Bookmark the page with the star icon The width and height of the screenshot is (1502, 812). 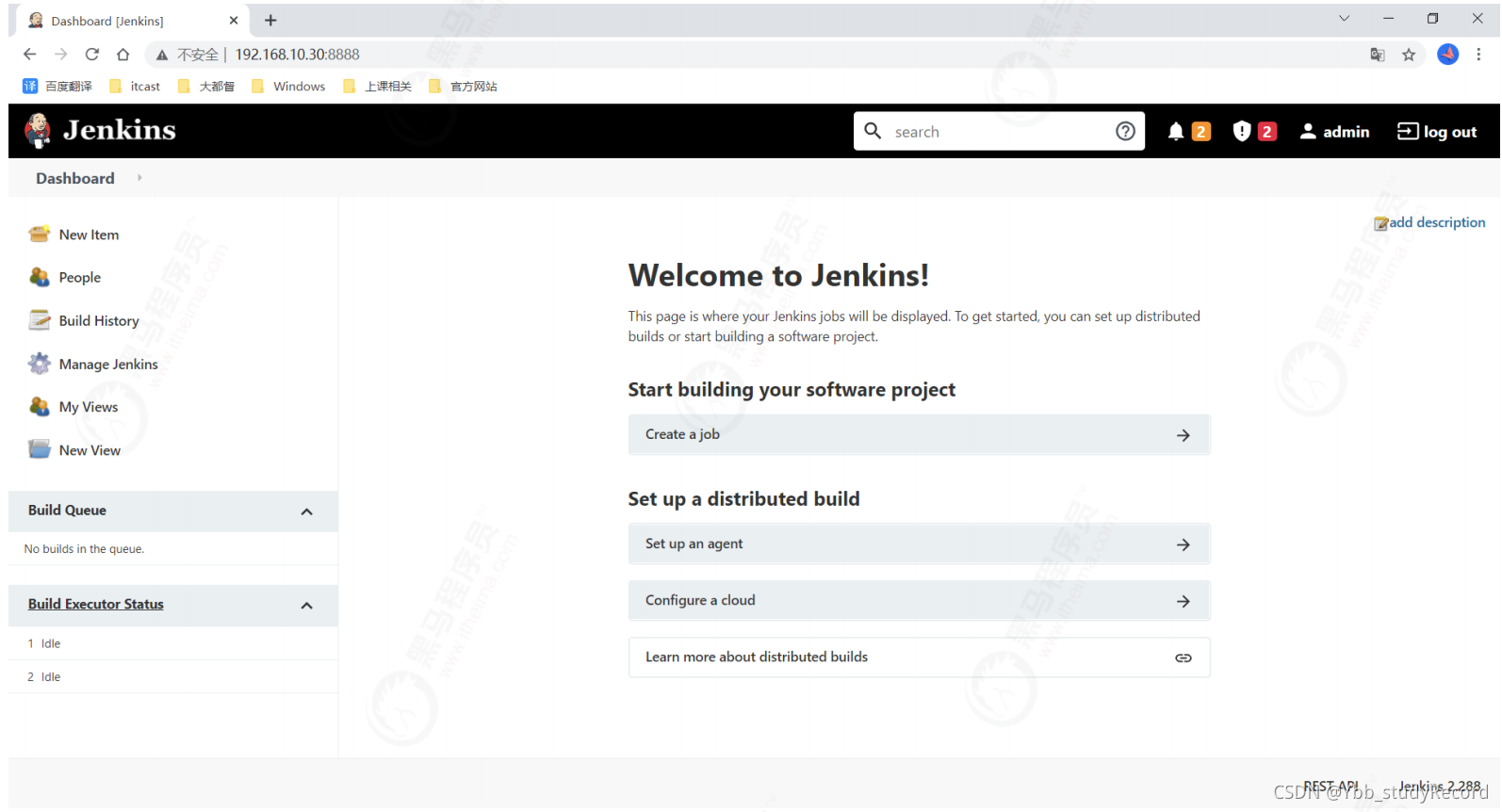click(1409, 55)
